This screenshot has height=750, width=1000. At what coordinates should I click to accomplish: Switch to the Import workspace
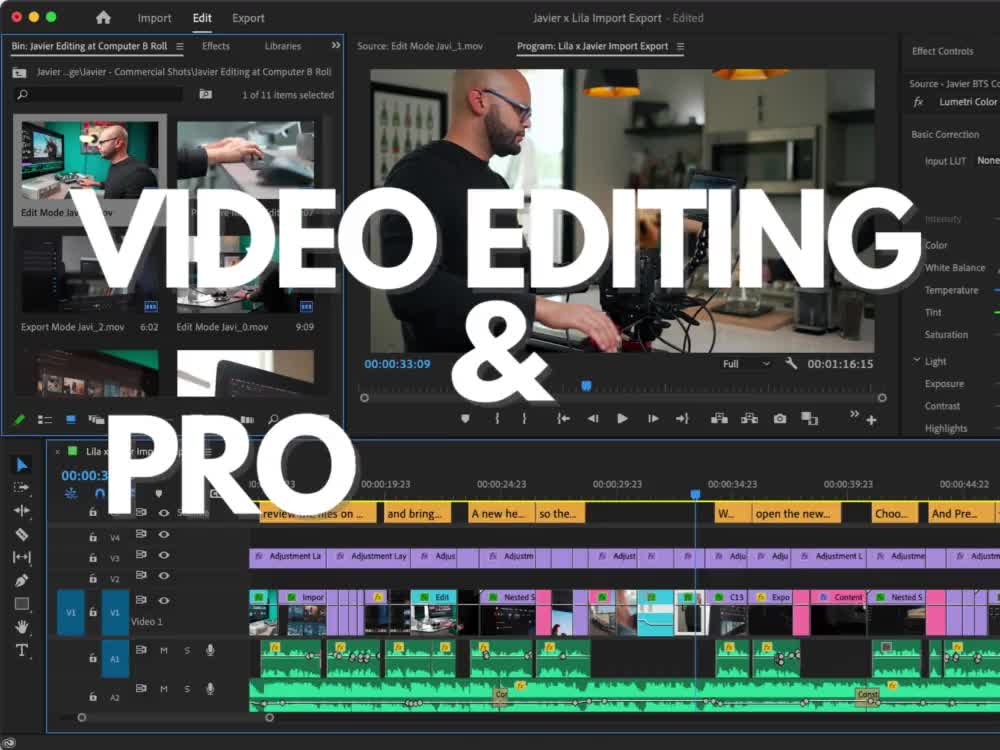tap(154, 18)
